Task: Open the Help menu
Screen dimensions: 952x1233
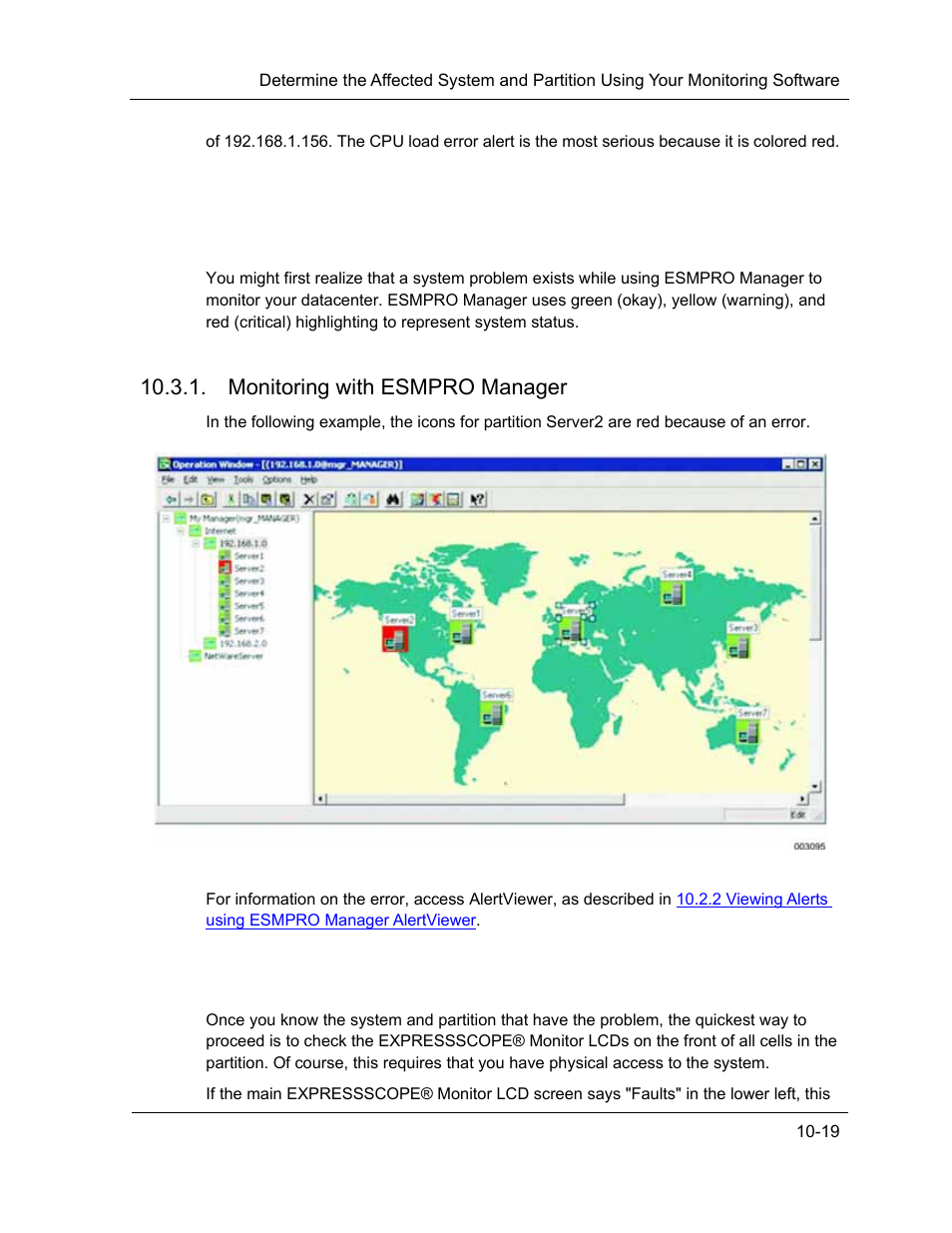Action: pos(308,480)
